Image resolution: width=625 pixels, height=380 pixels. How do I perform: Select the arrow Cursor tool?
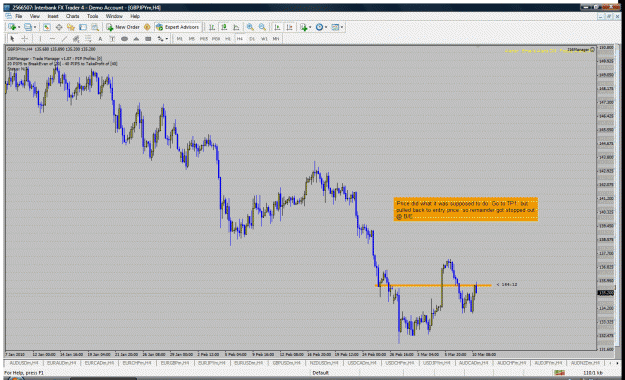tap(12, 39)
